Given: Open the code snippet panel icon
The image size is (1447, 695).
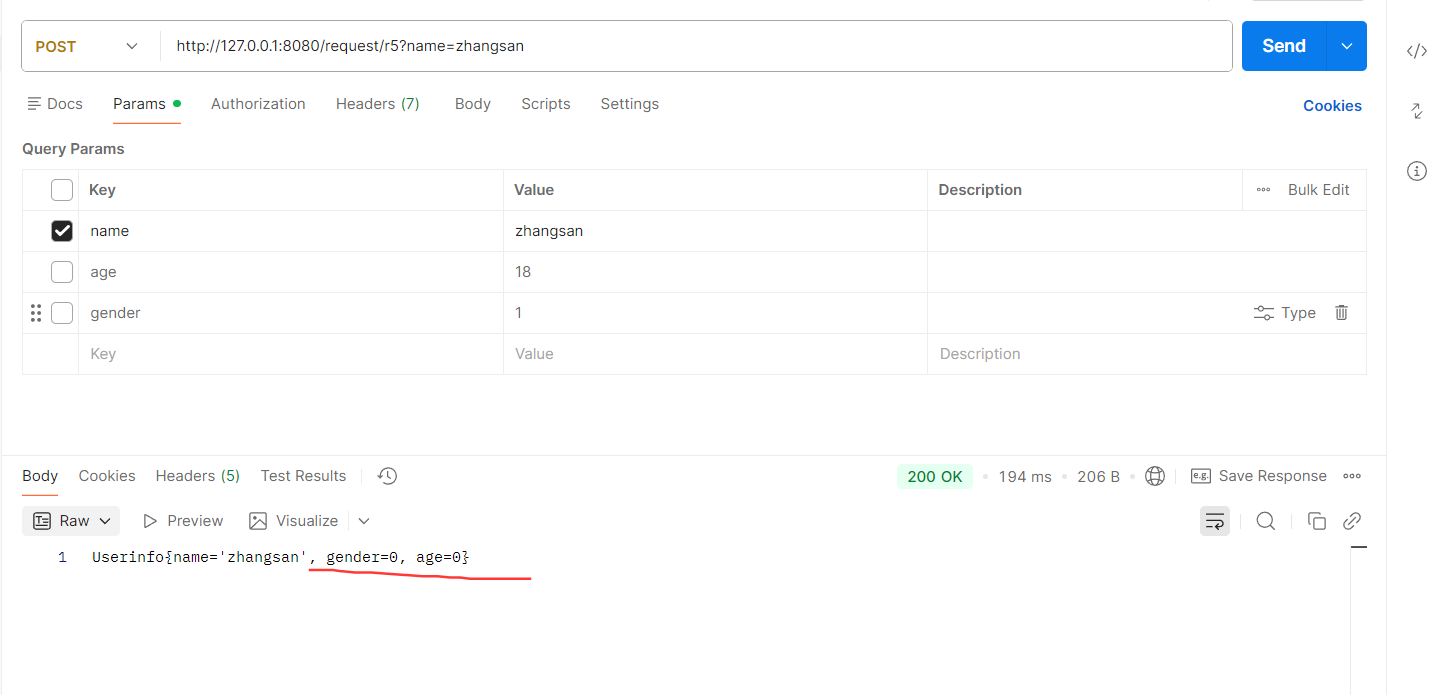Looking at the screenshot, I should tap(1416, 52).
